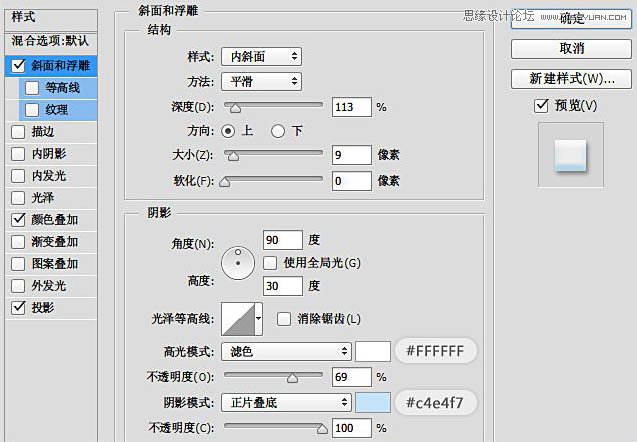
Task: Expand the 光泽等高线 picker arrow
Action: coord(259,319)
